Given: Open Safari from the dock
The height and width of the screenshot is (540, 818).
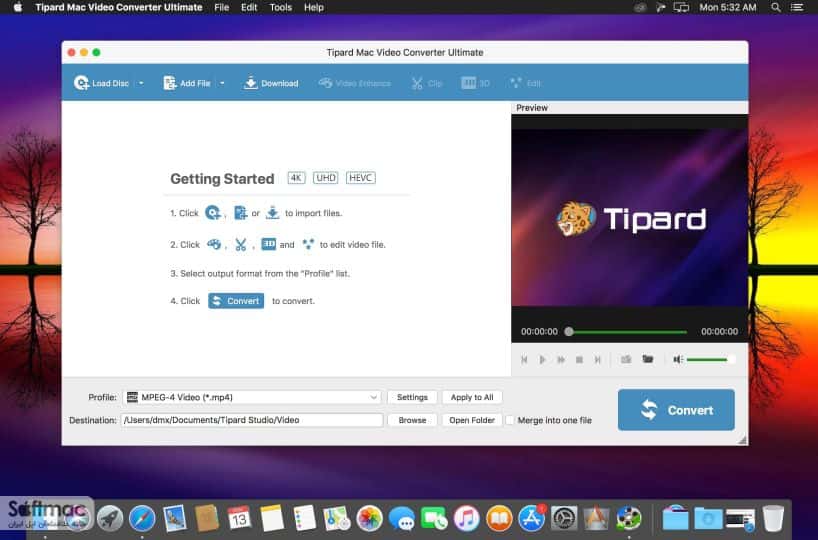Looking at the screenshot, I should point(142,519).
